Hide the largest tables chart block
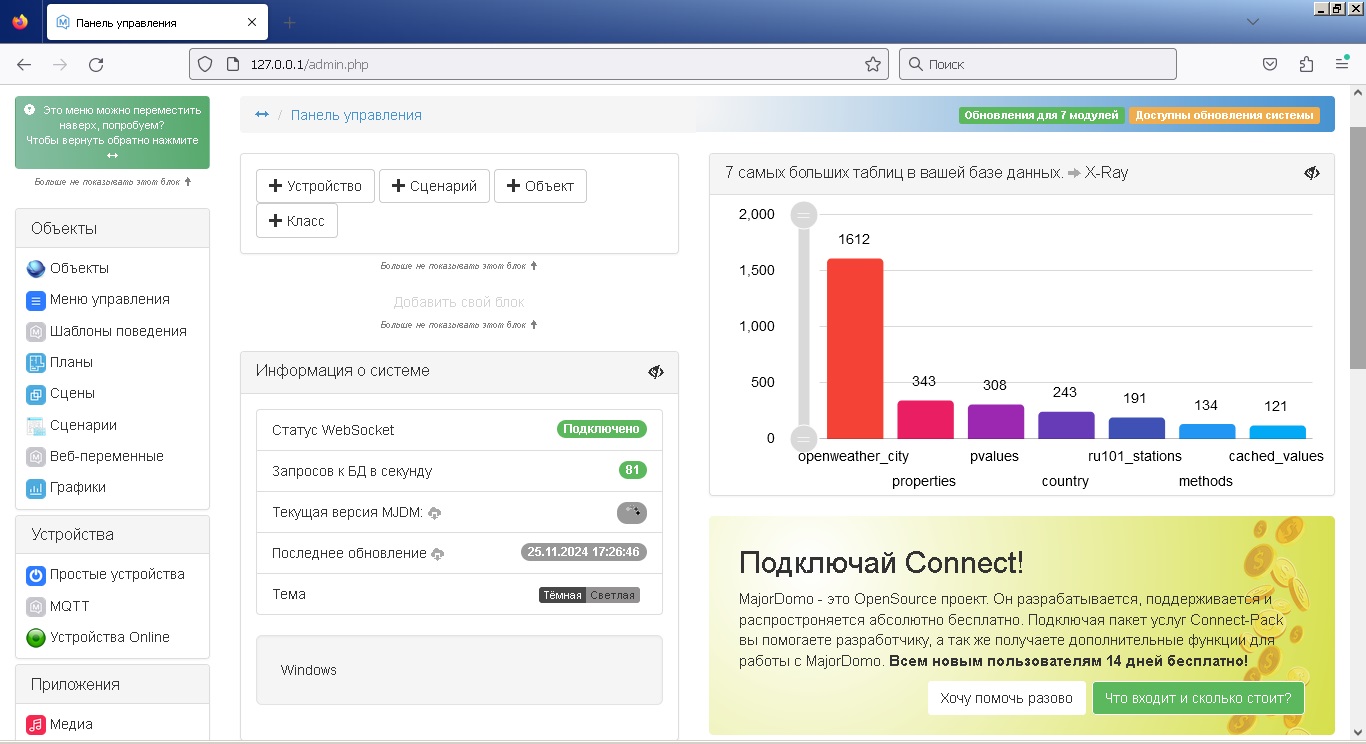This screenshot has width=1366, height=744. click(x=1312, y=173)
